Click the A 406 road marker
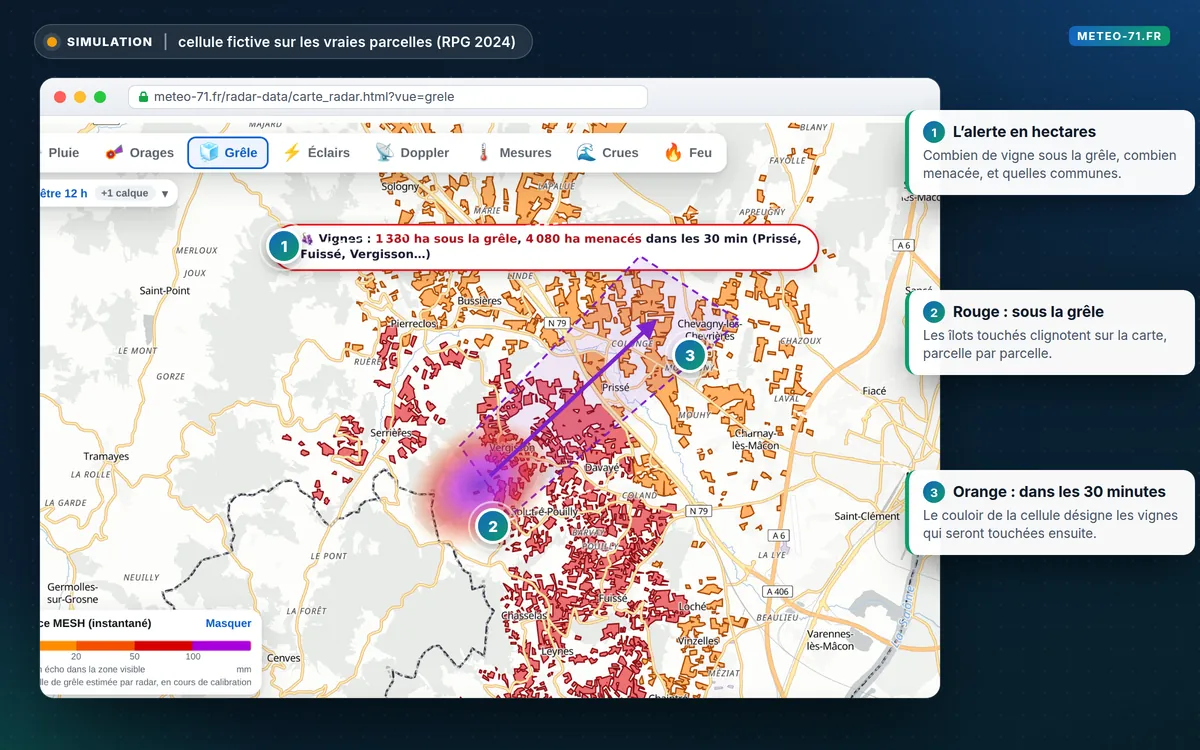The image size is (1200, 750). pyautogui.click(x=775, y=592)
